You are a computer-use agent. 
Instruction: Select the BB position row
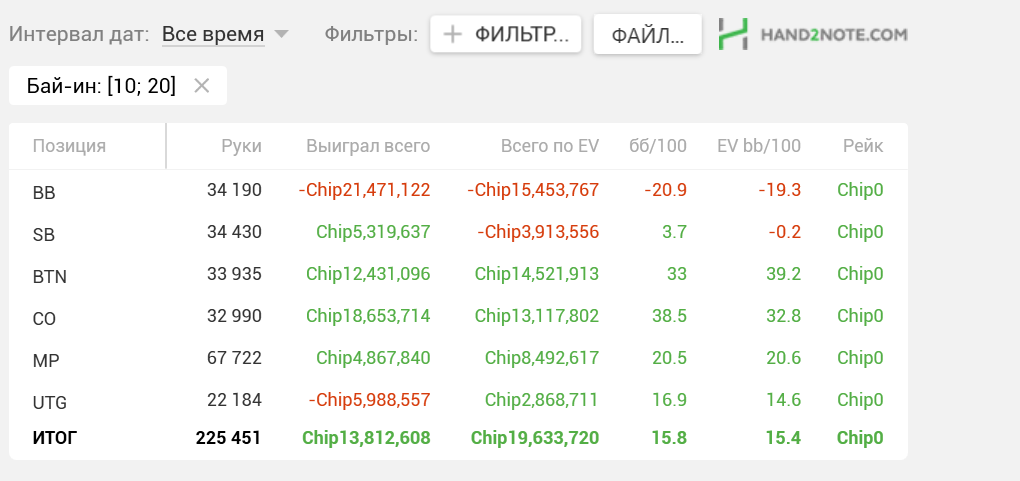(458, 191)
